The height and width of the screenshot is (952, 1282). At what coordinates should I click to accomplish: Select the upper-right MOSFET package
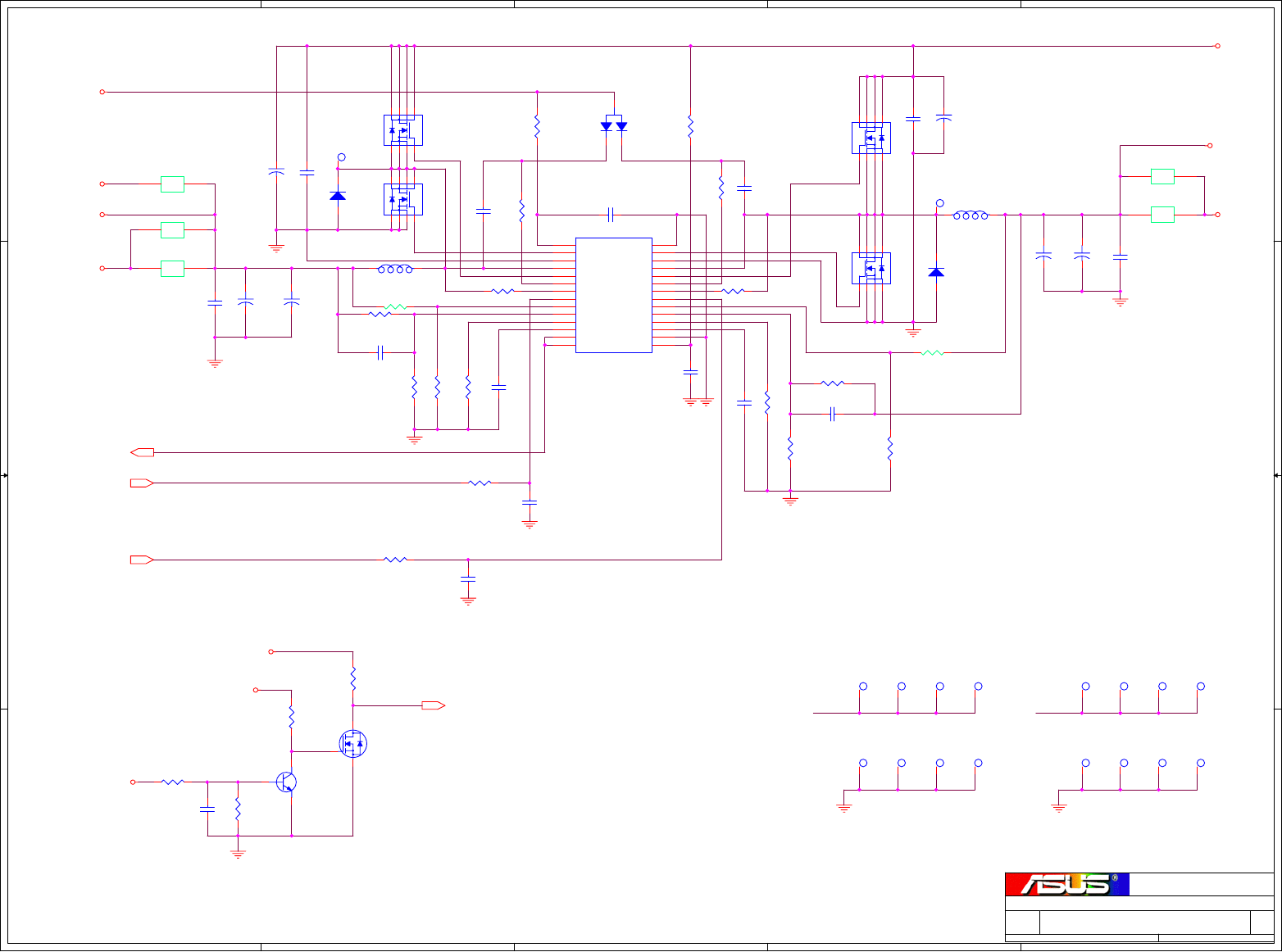pyautogui.click(x=871, y=138)
